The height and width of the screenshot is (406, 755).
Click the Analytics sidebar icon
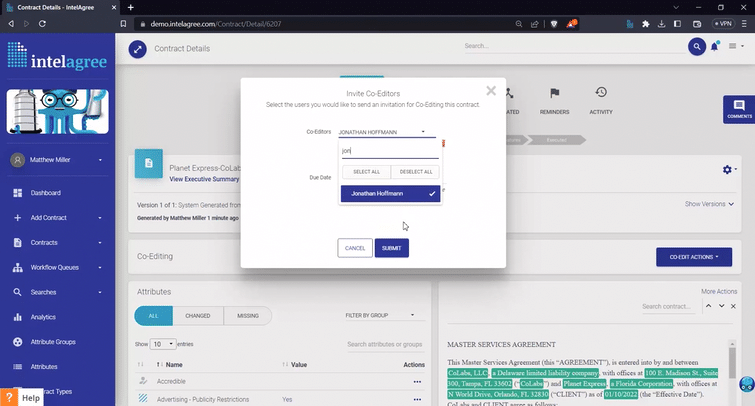click(18, 317)
